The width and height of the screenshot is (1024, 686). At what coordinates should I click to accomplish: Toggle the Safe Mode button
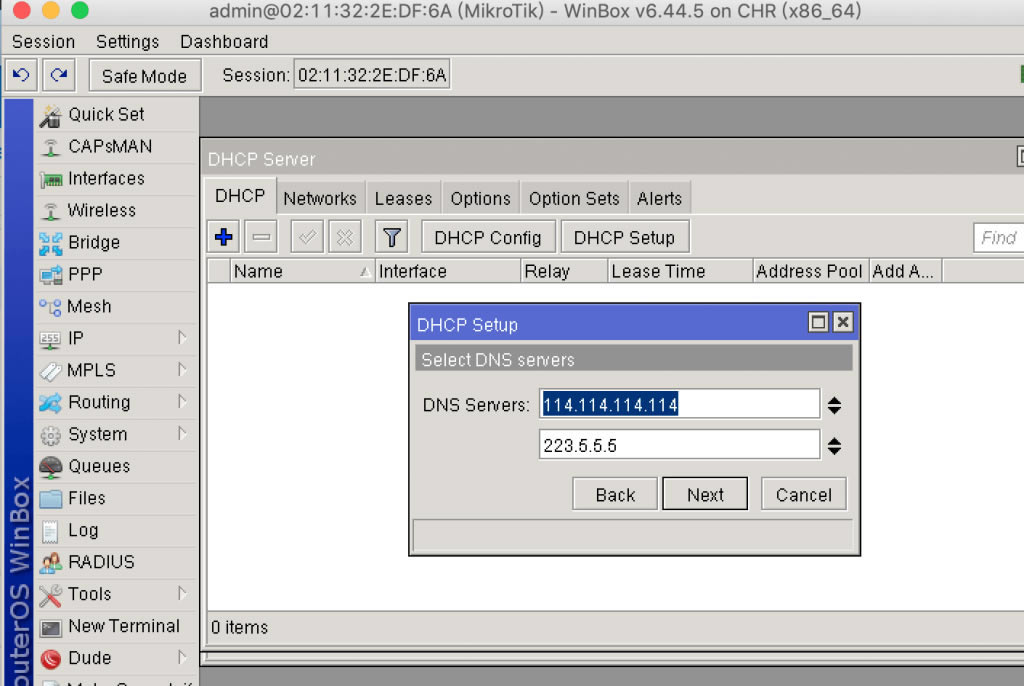point(144,76)
